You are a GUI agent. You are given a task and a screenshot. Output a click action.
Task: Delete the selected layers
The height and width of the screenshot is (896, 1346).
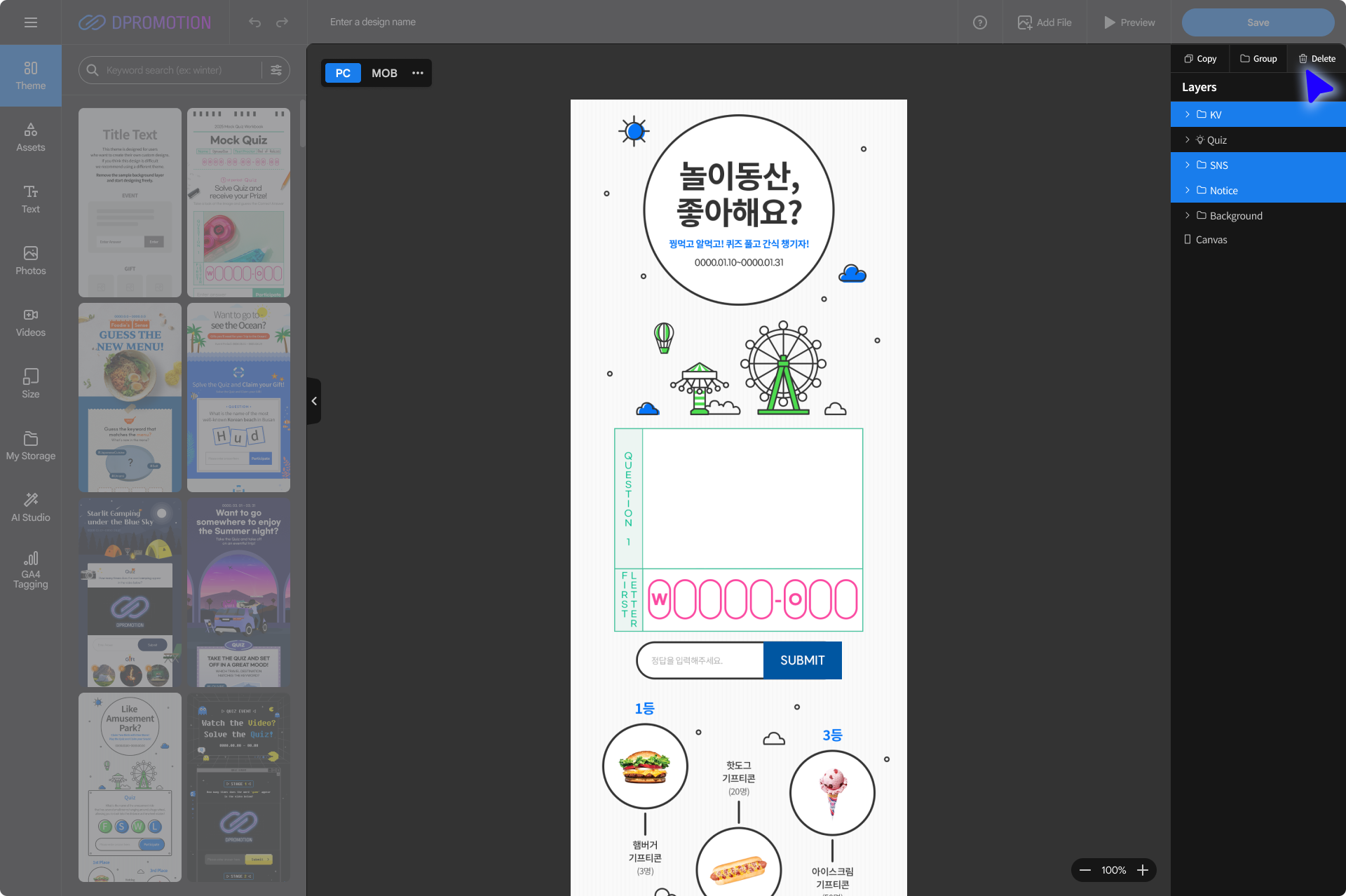pyautogui.click(x=1317, y=58)
